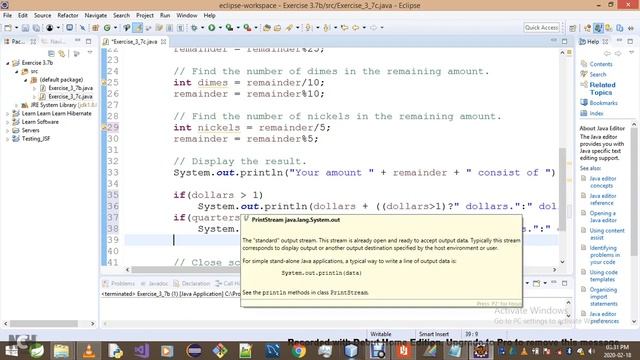Viewport: 640px width, 360px height.
Task: Open the New file dropdown arrow
Action: pyautogui.click(x=16, y=28)
